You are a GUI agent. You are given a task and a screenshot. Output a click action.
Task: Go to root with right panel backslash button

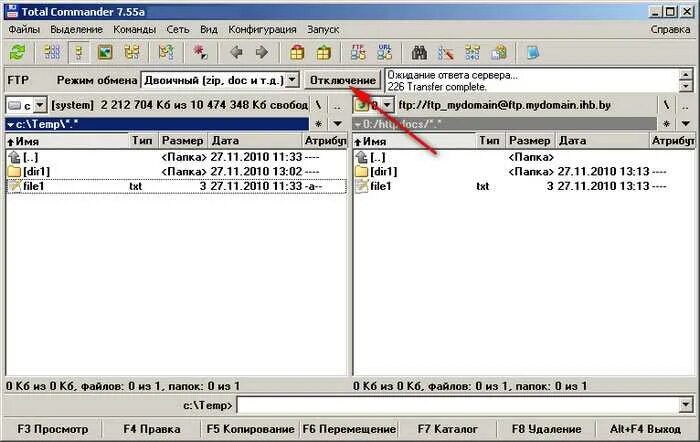[x=666, y=105]
